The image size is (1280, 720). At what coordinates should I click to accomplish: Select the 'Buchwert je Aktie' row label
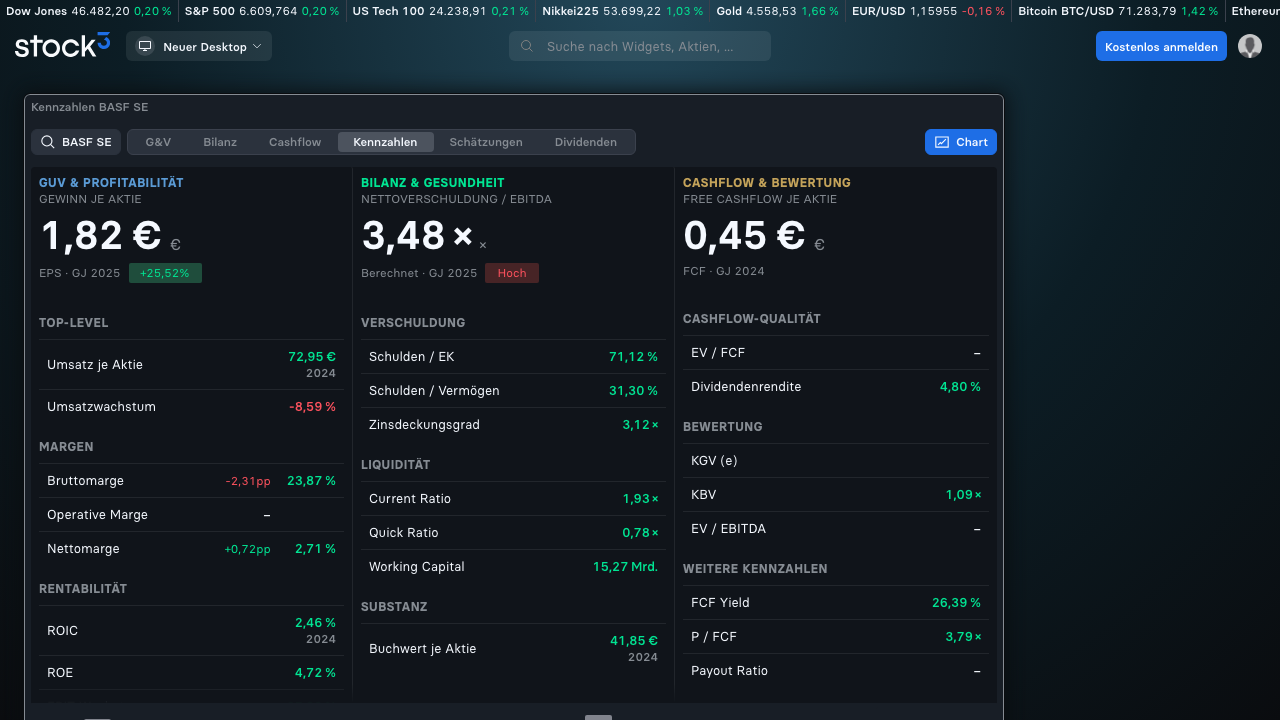coord(423,649)
